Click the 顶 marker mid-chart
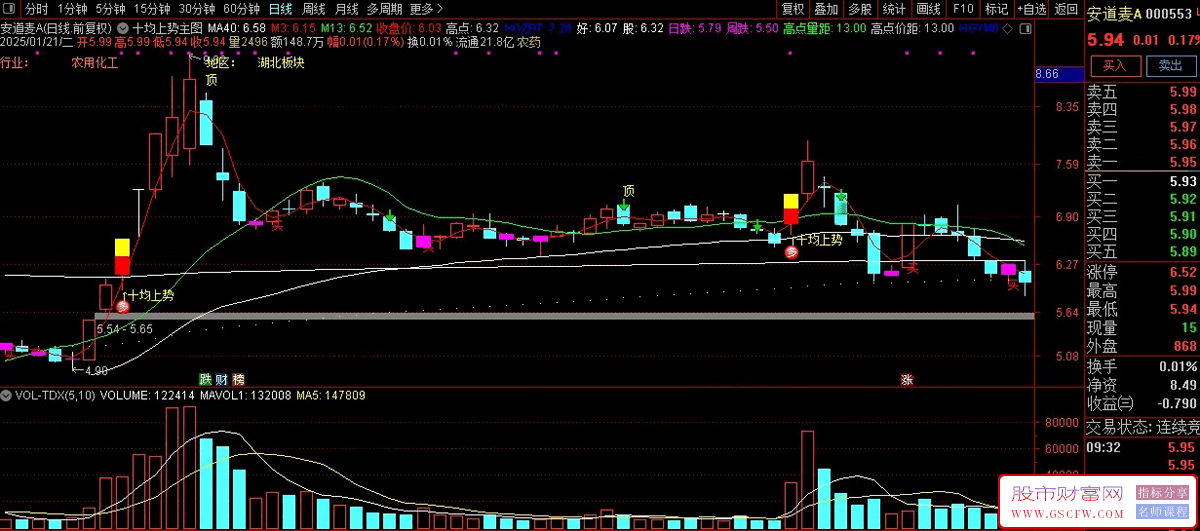 628,190
